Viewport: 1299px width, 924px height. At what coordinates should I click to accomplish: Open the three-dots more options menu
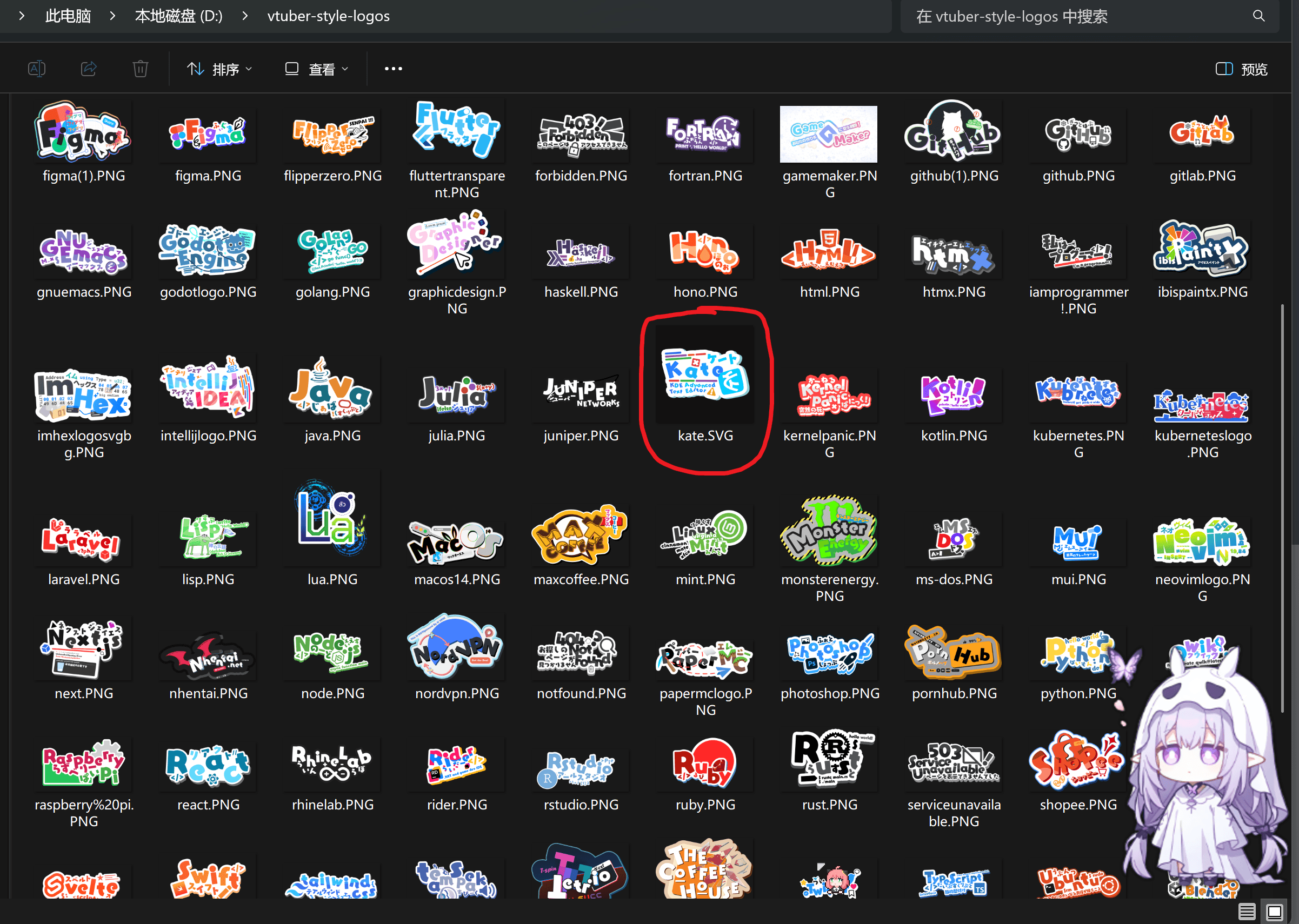[393, 69]
